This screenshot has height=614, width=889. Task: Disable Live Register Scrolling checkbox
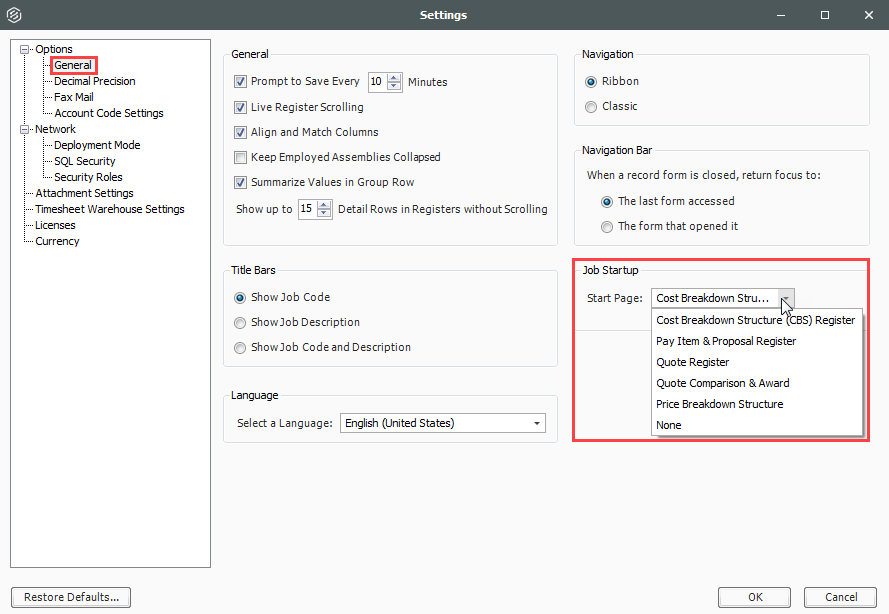point(240,107)
